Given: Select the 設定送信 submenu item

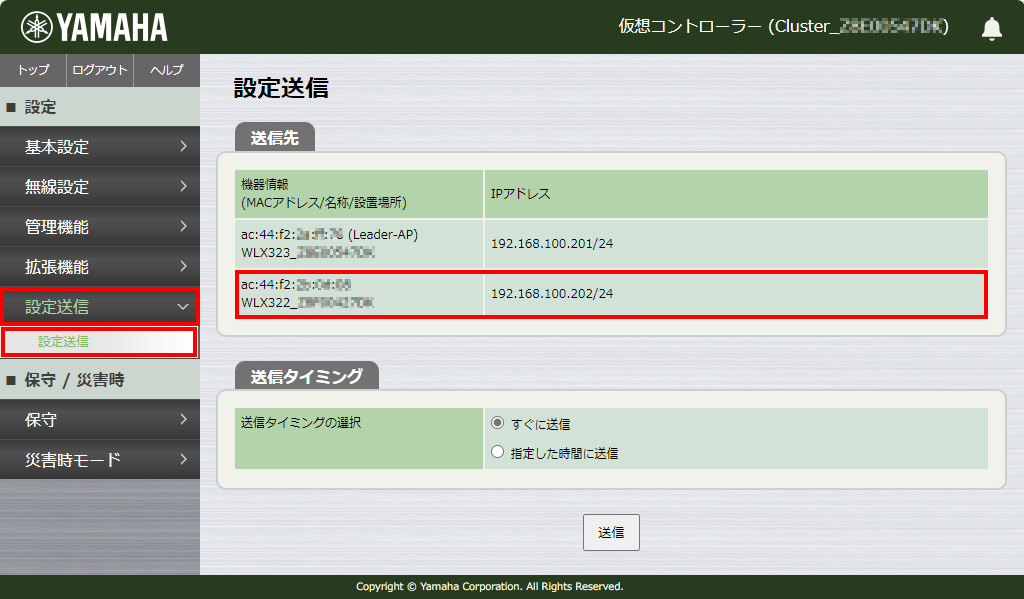Looking at the screenshot, I should 100,343.
